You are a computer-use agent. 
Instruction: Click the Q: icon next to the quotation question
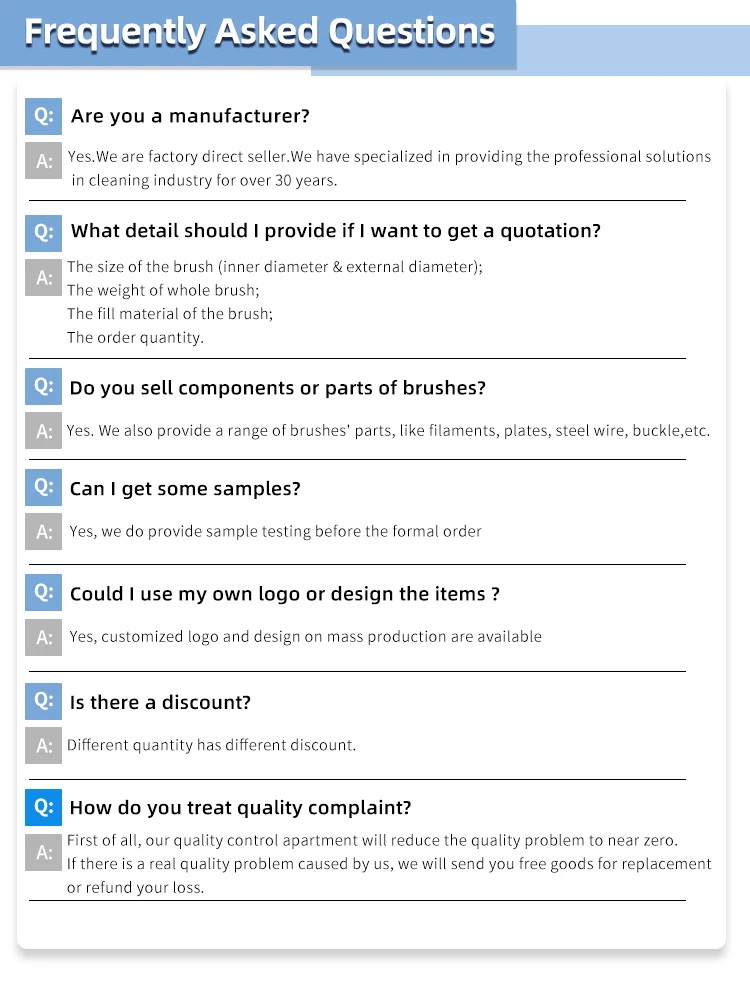43,232
